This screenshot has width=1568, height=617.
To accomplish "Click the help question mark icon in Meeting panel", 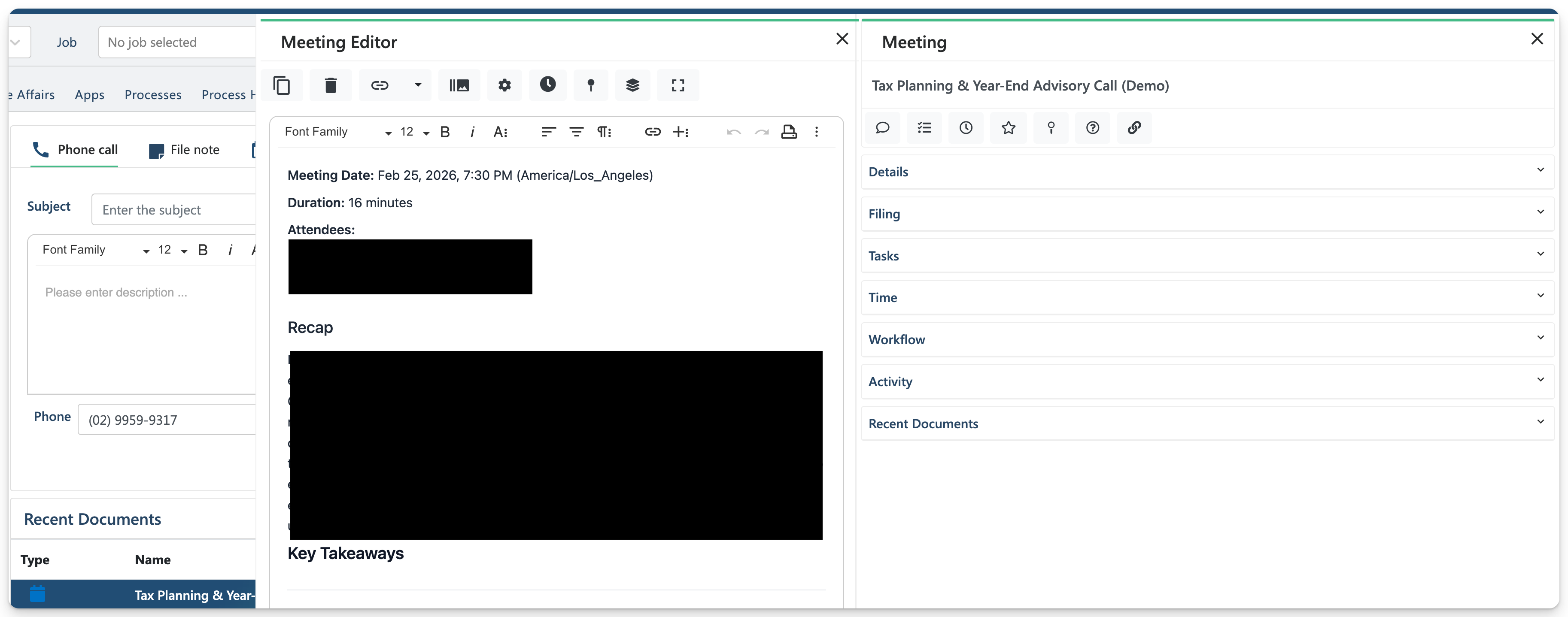I will pyautogui.click(x=1093, y=128).
